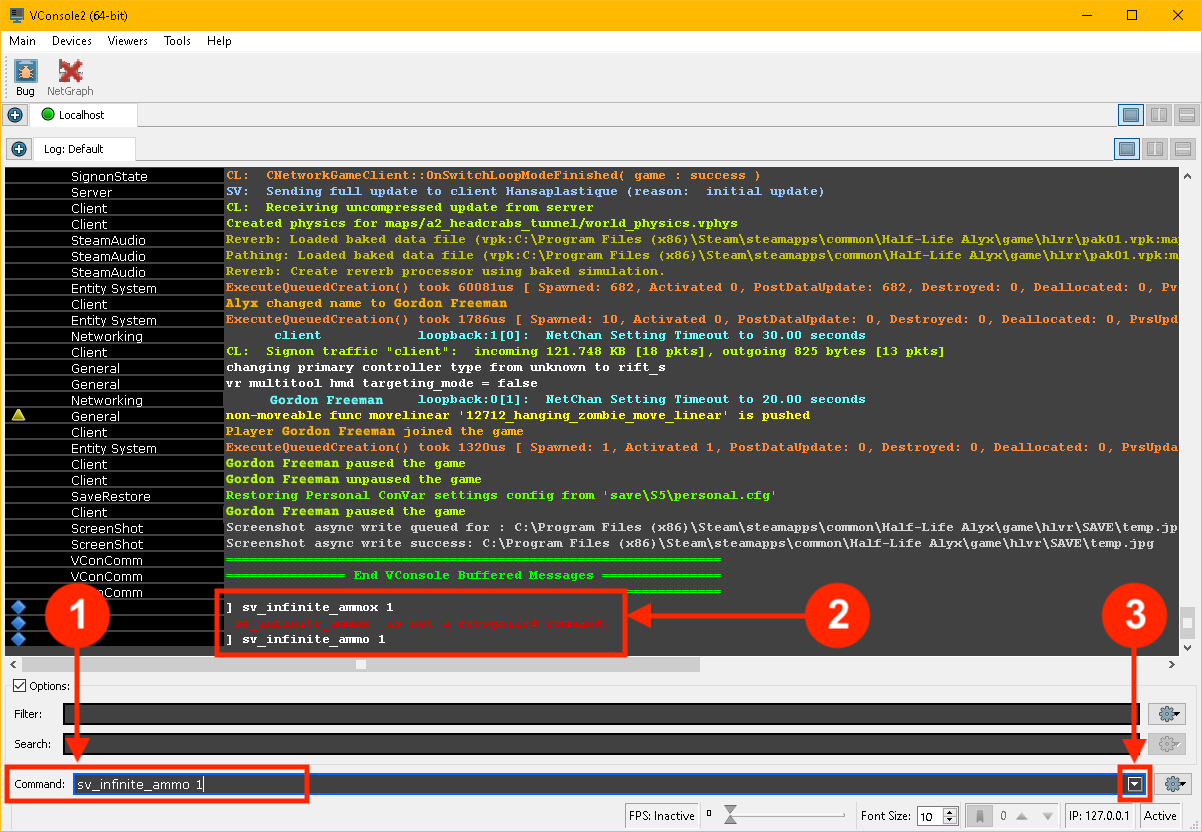This screenshot has width=1202, height=832.
Task: Open the Tools menu
Action: [178, 41]
